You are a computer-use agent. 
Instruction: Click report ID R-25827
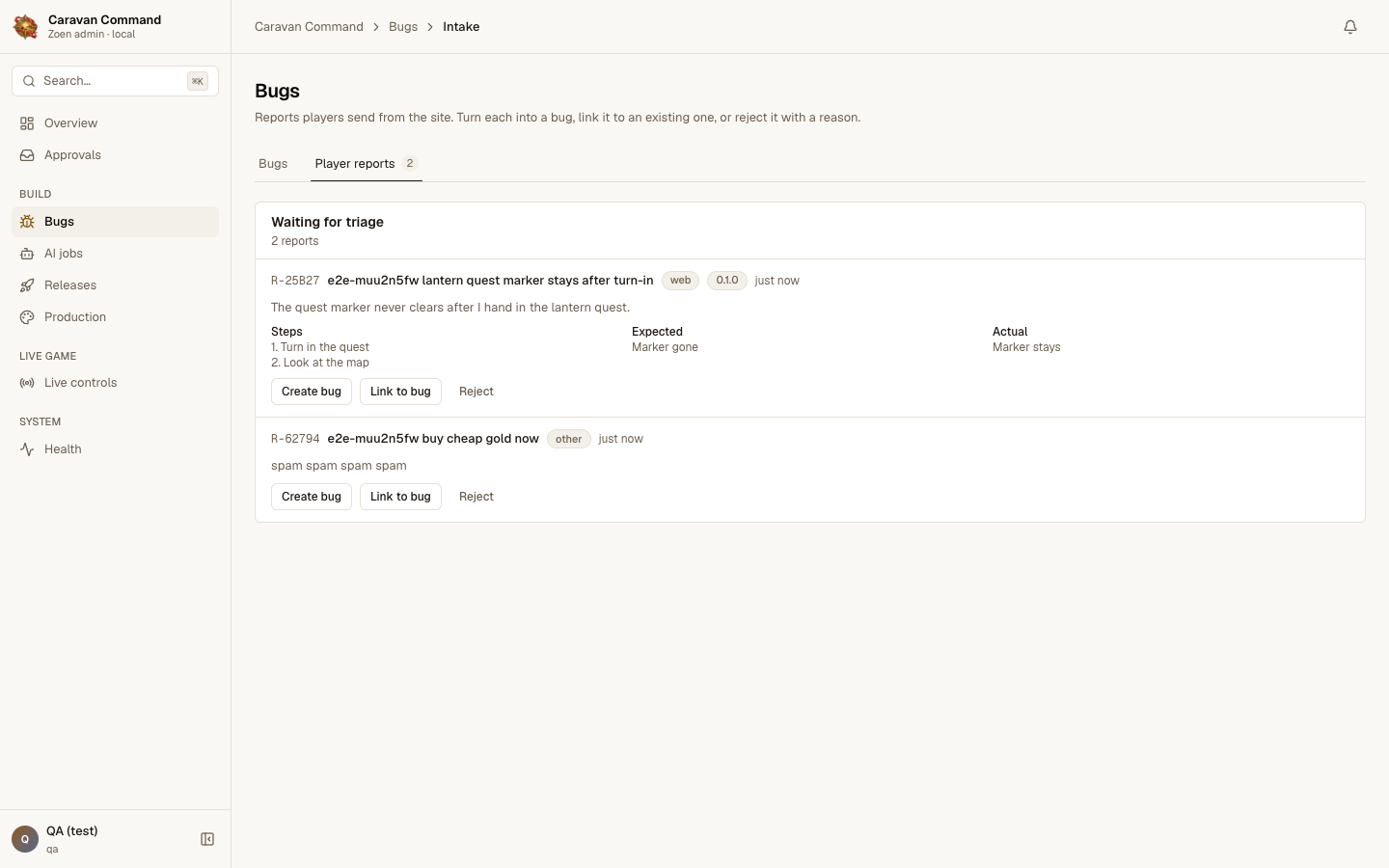point(295,281)
